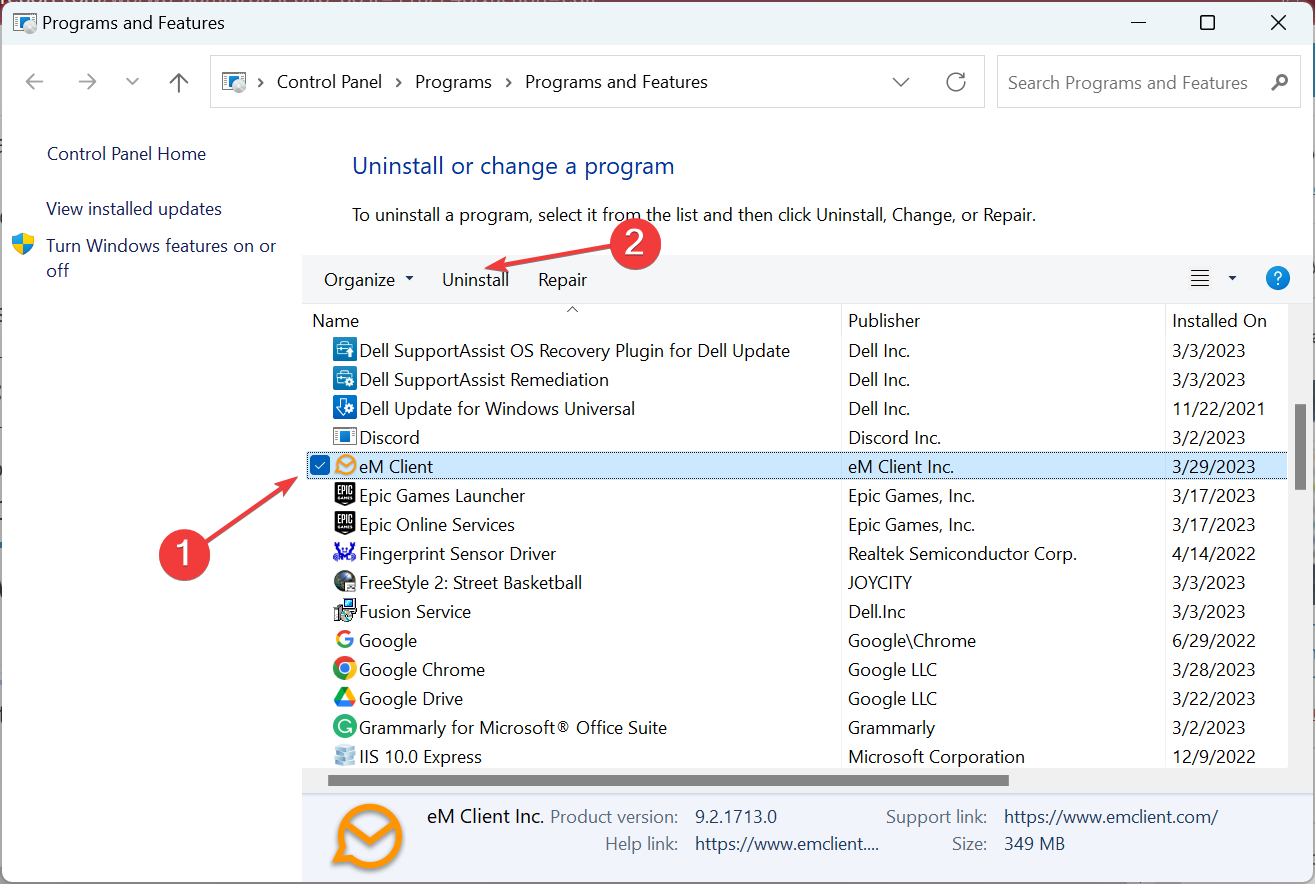Click the view layout icon in toolbar
The height and width of the screenshot is (884, 1315).
(x=1200, y=279)
